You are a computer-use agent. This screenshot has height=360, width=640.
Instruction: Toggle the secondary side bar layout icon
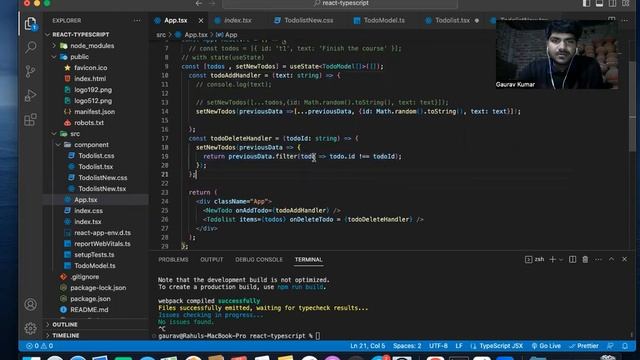click(612, 3)
